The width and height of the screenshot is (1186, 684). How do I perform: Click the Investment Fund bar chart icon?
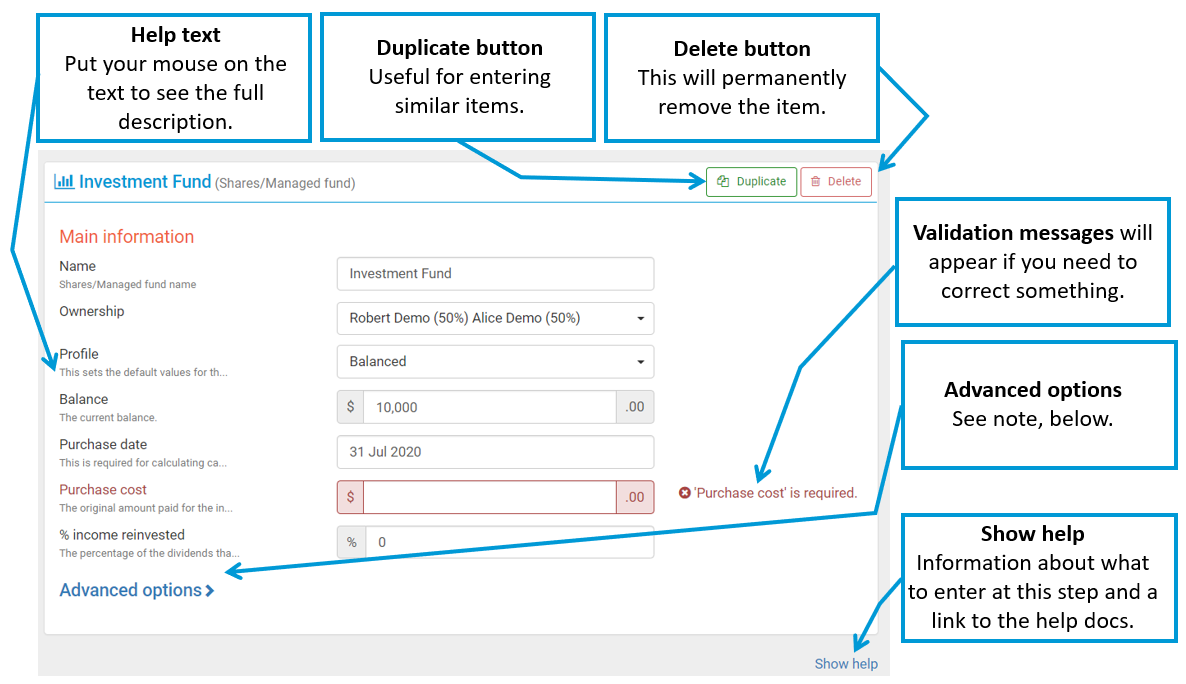pyautogui.click(x=64, y=182)
